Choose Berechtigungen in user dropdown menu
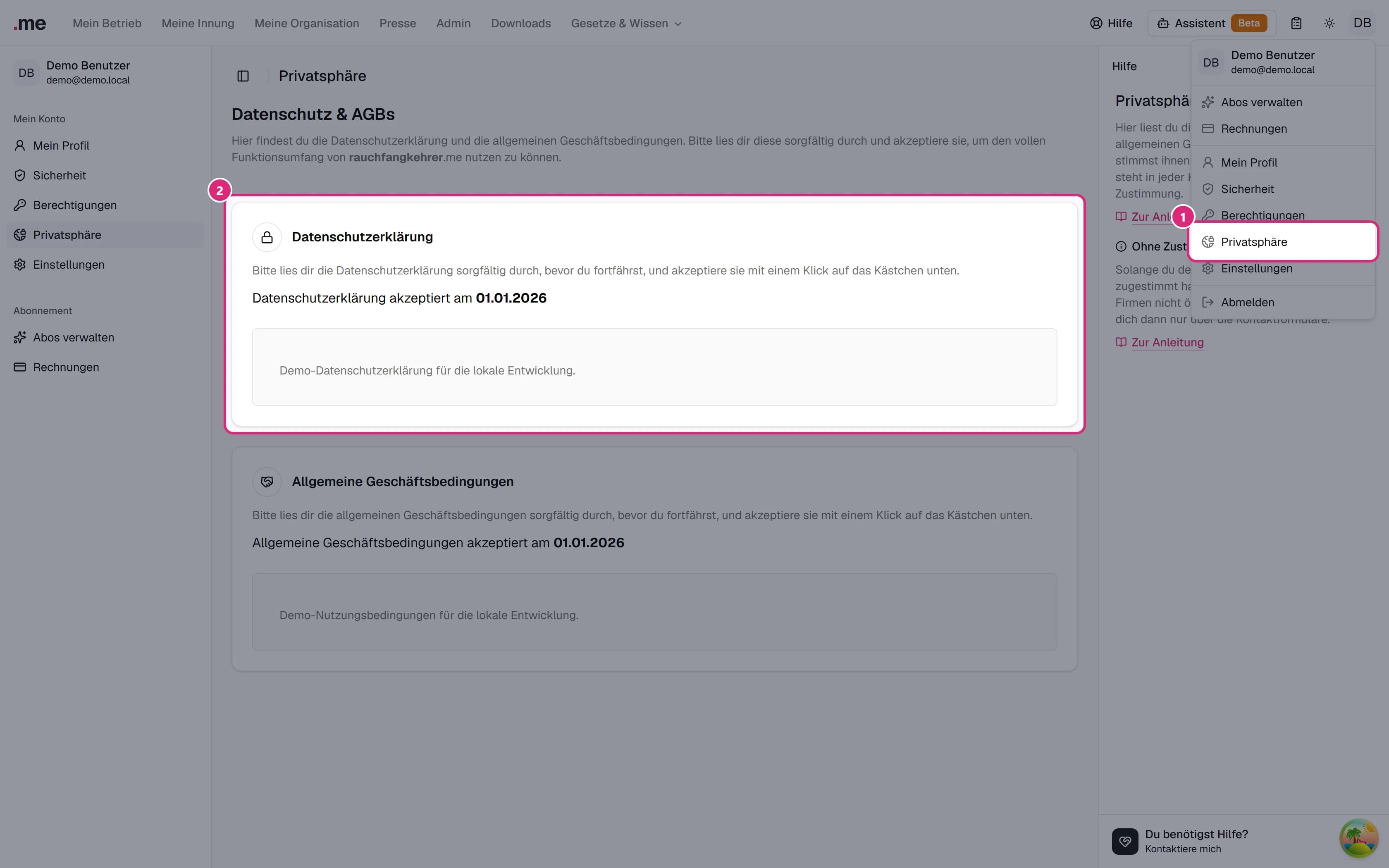This screenshot has height=868, width=1389. coord(1283,215)
